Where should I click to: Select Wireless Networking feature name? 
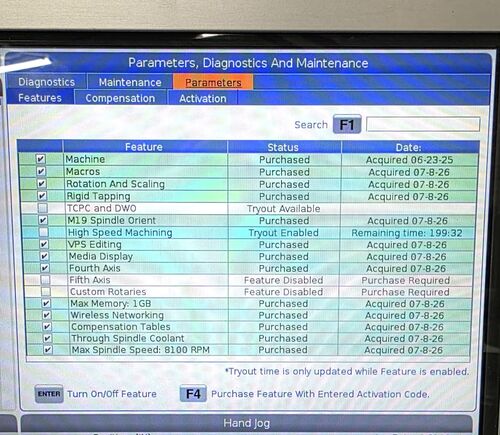(117, 315)
